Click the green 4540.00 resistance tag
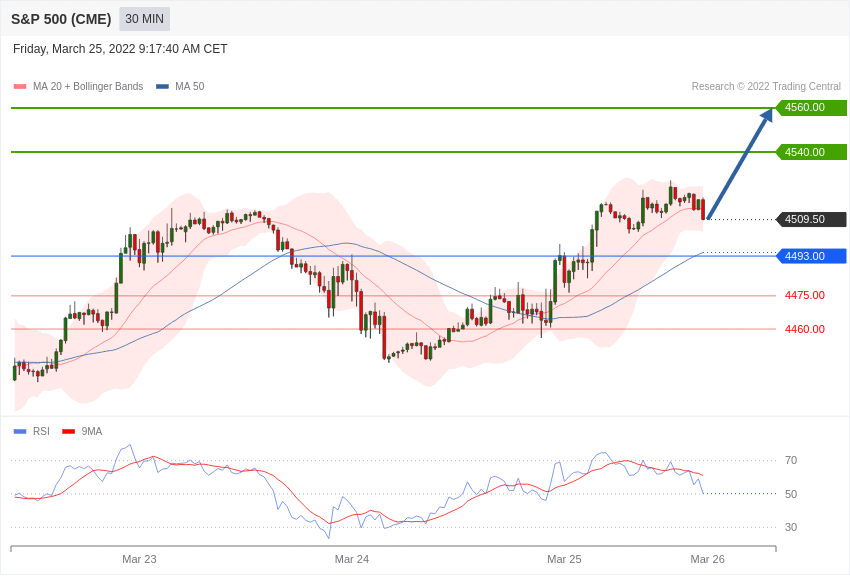Image resolution: width=850 pixels, height=576 pixels. tap(811, 152)
